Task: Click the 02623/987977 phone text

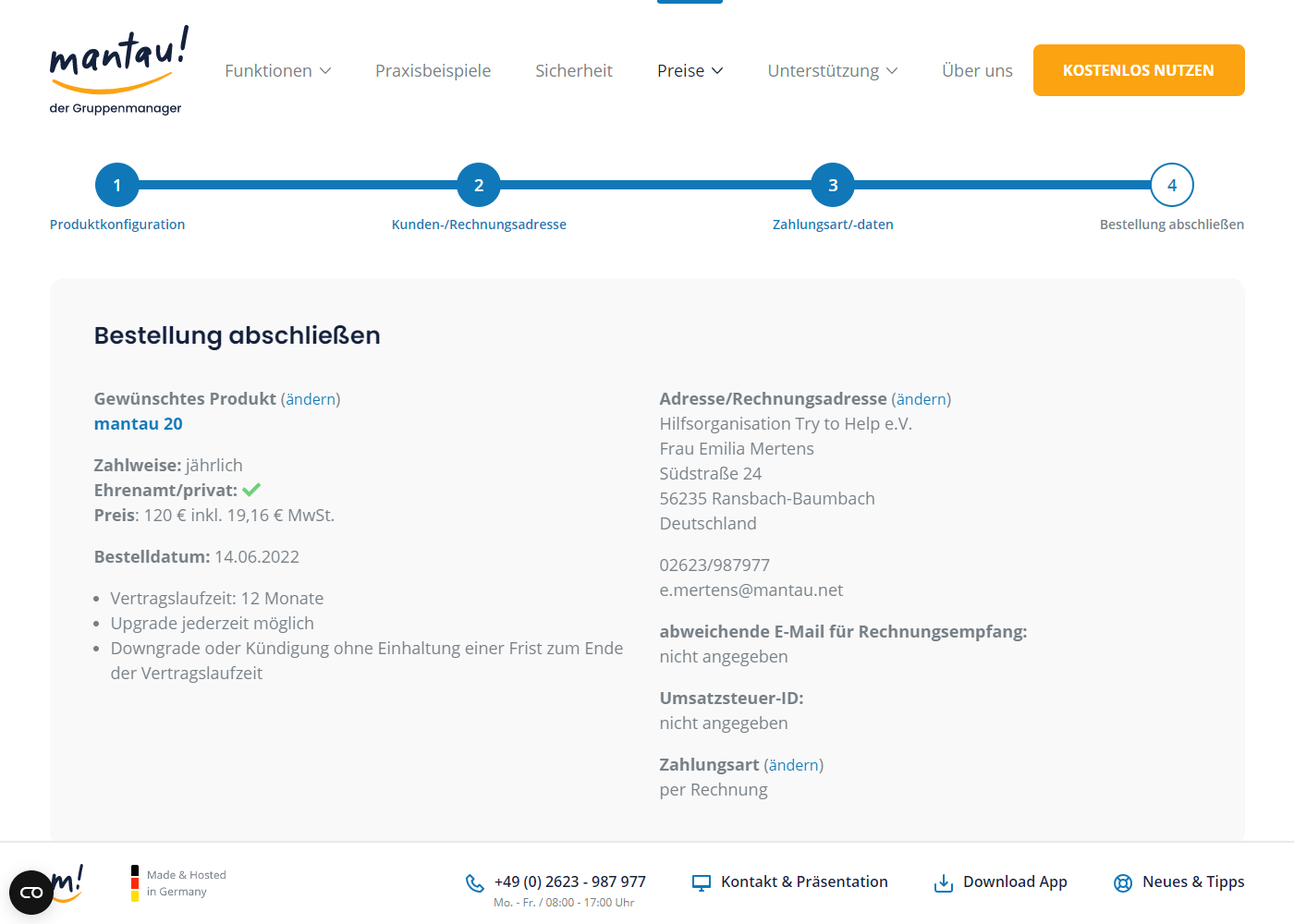Action: pos(714,565)
